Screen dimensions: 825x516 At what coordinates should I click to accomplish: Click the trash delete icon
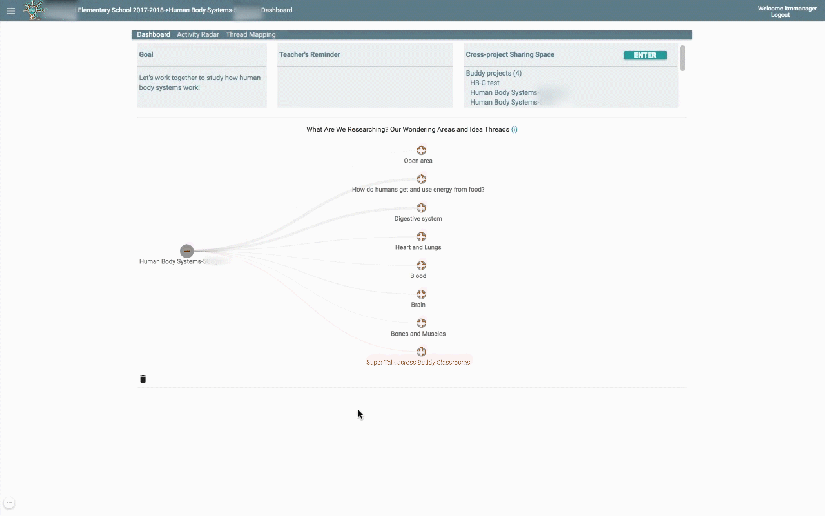coord(143,379)
